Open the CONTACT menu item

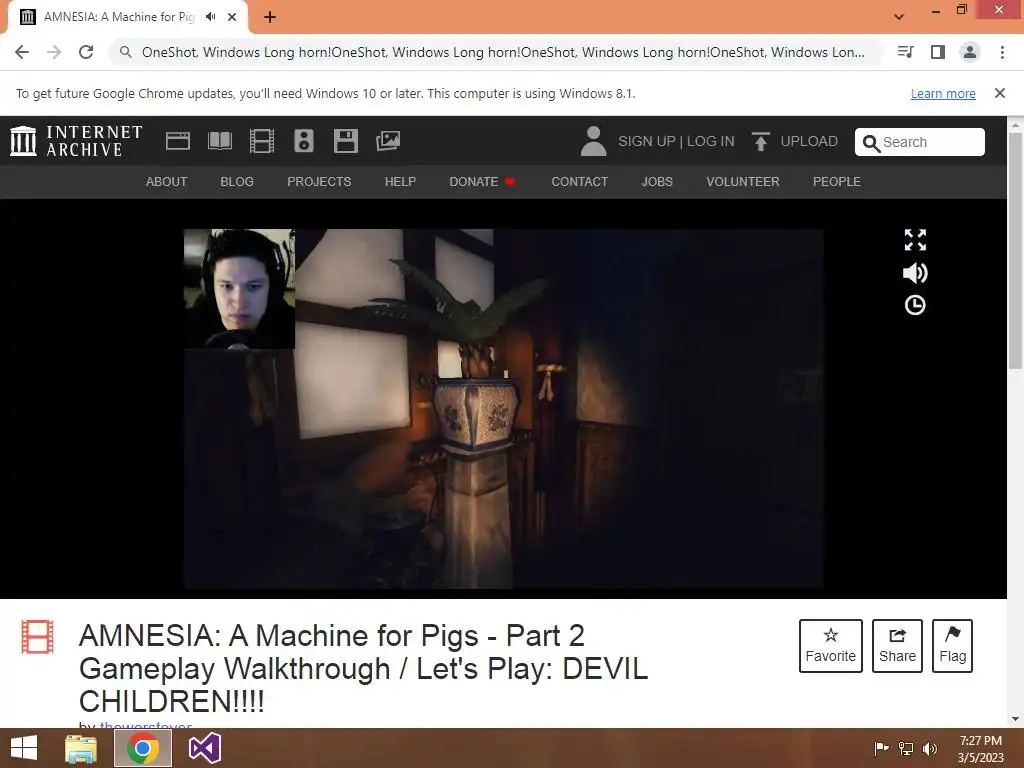coord(579,182)
